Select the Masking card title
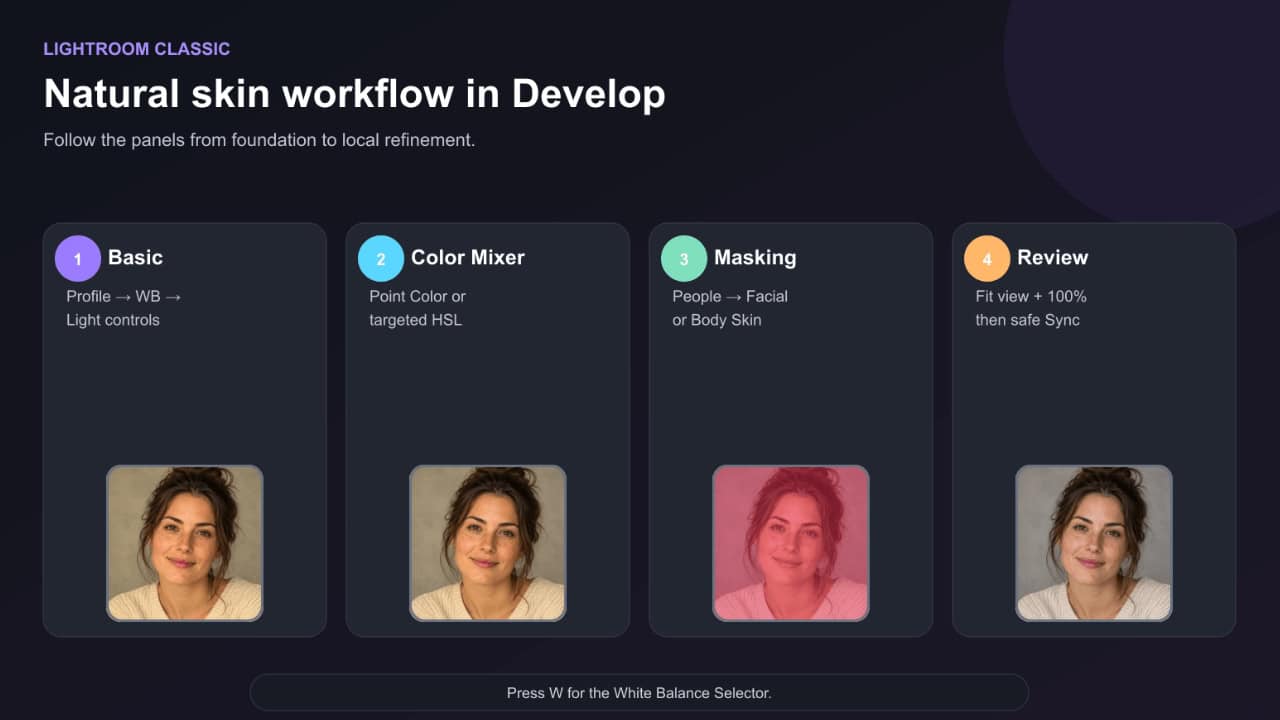 click(x=755, y=257)
